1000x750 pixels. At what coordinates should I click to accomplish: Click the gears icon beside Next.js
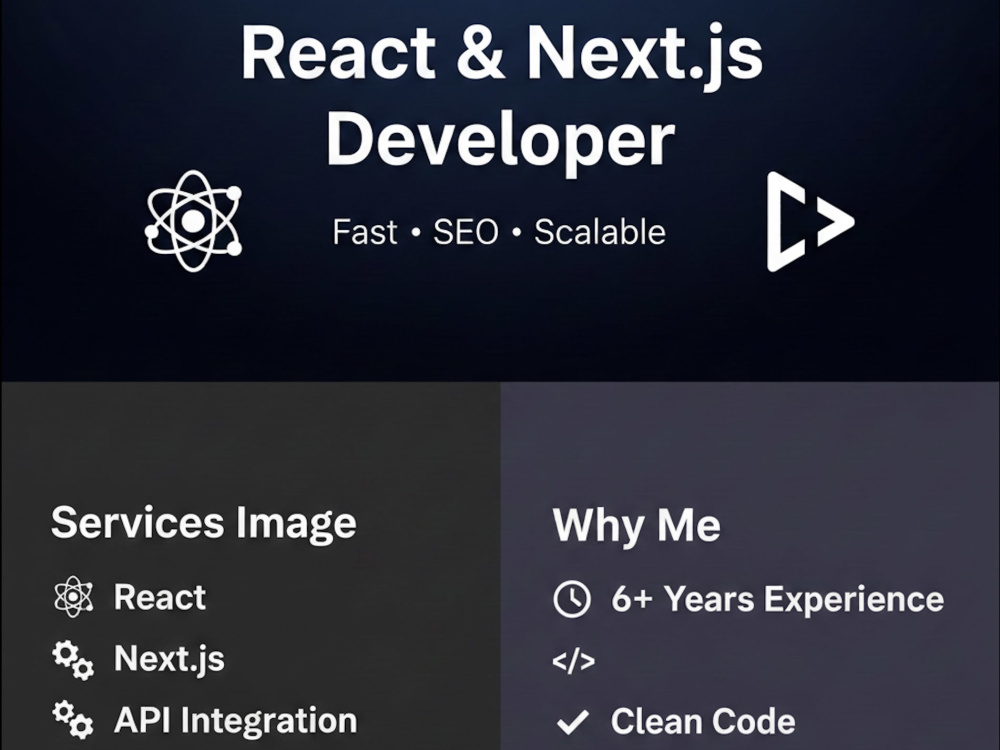point(73,659)
